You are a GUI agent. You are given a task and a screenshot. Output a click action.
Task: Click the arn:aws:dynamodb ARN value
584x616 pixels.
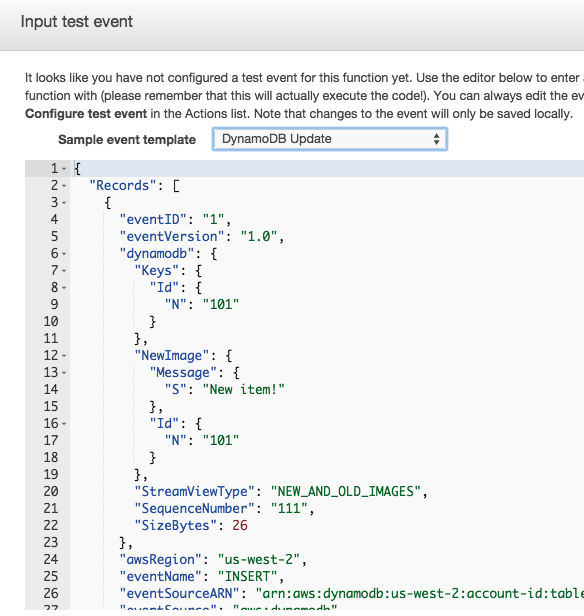click(419, 593)
